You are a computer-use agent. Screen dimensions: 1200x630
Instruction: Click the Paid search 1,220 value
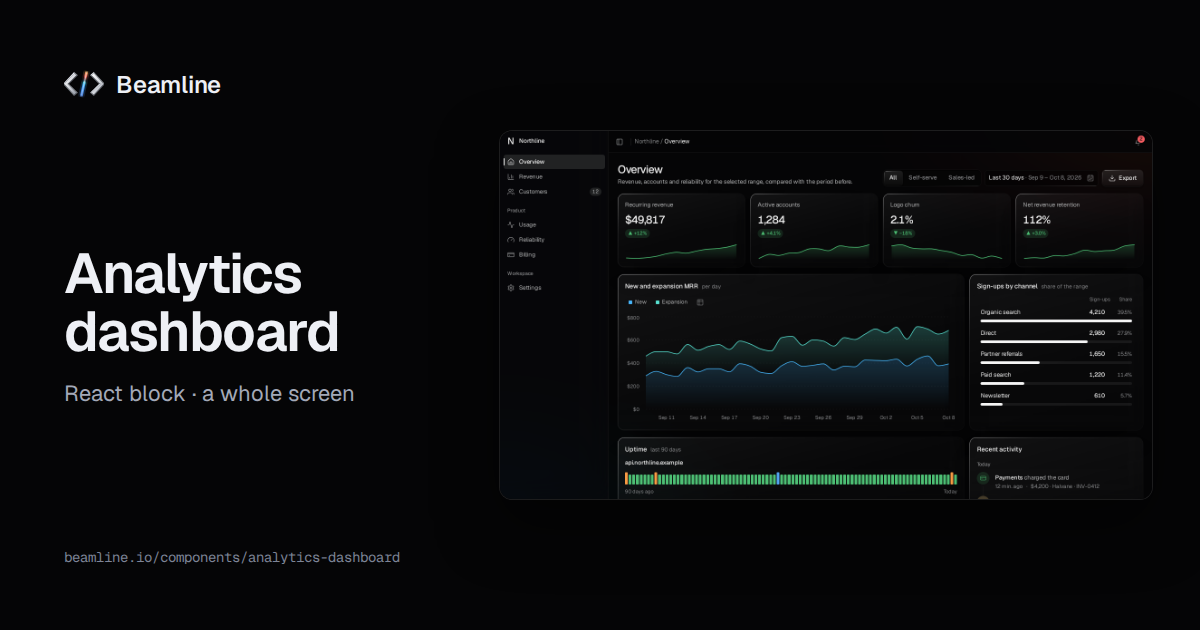click(x=1097, y=375)
